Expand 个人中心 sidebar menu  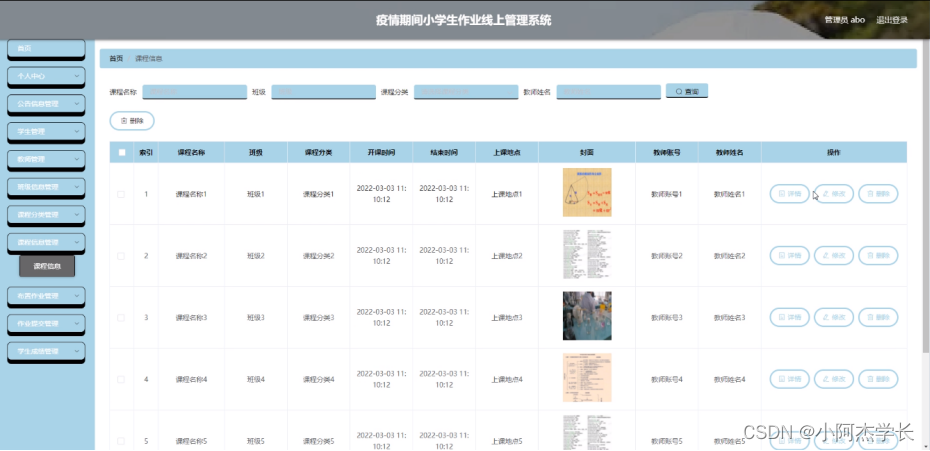(46, 77)
